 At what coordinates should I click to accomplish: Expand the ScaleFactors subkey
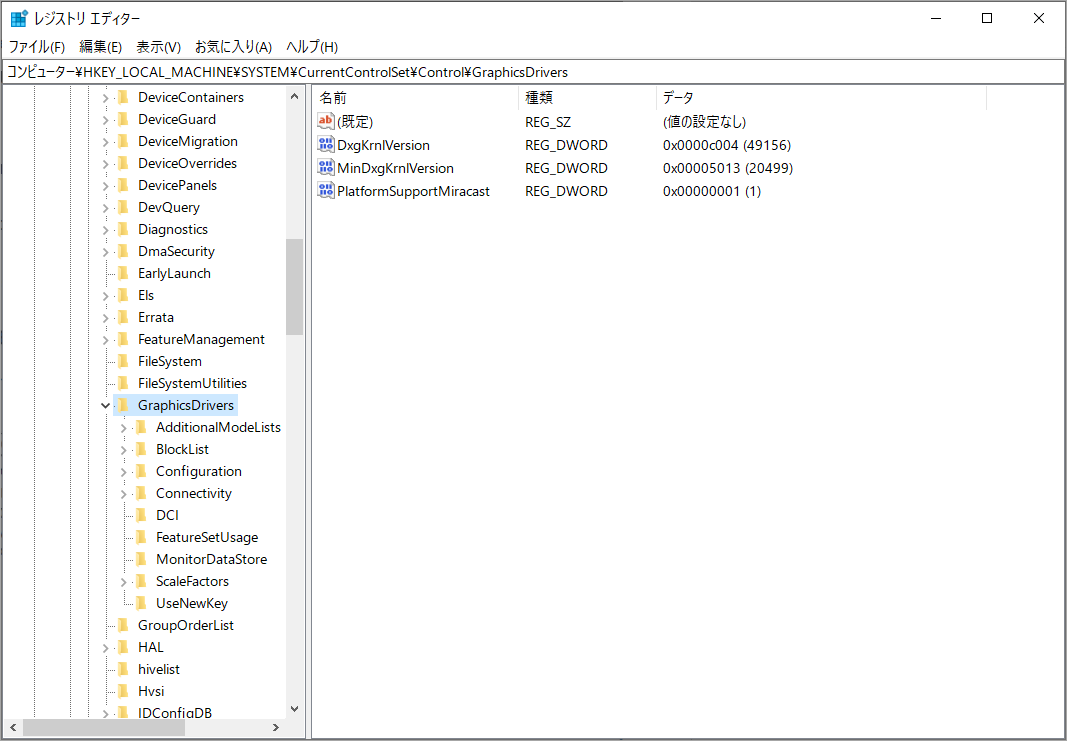click(x=123, y=581)
